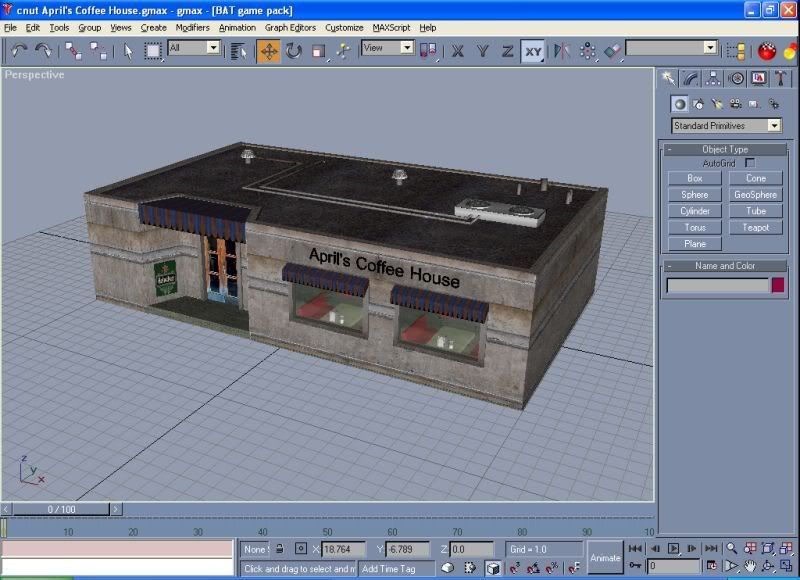Enable the AutoGrid checkbox
Viewport: 800px width, 580px height.
(750, 163)
